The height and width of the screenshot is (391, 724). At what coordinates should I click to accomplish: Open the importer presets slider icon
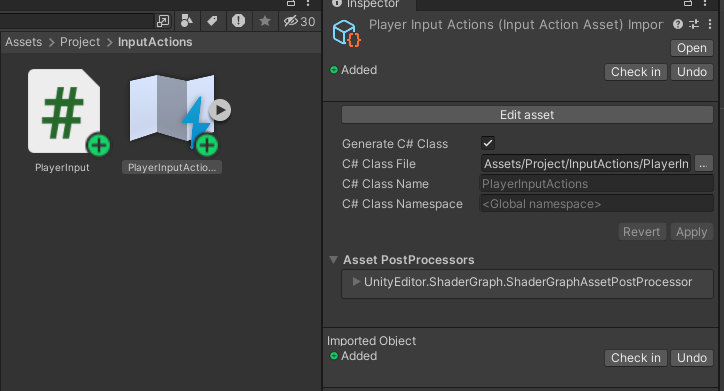coord(694,24)
